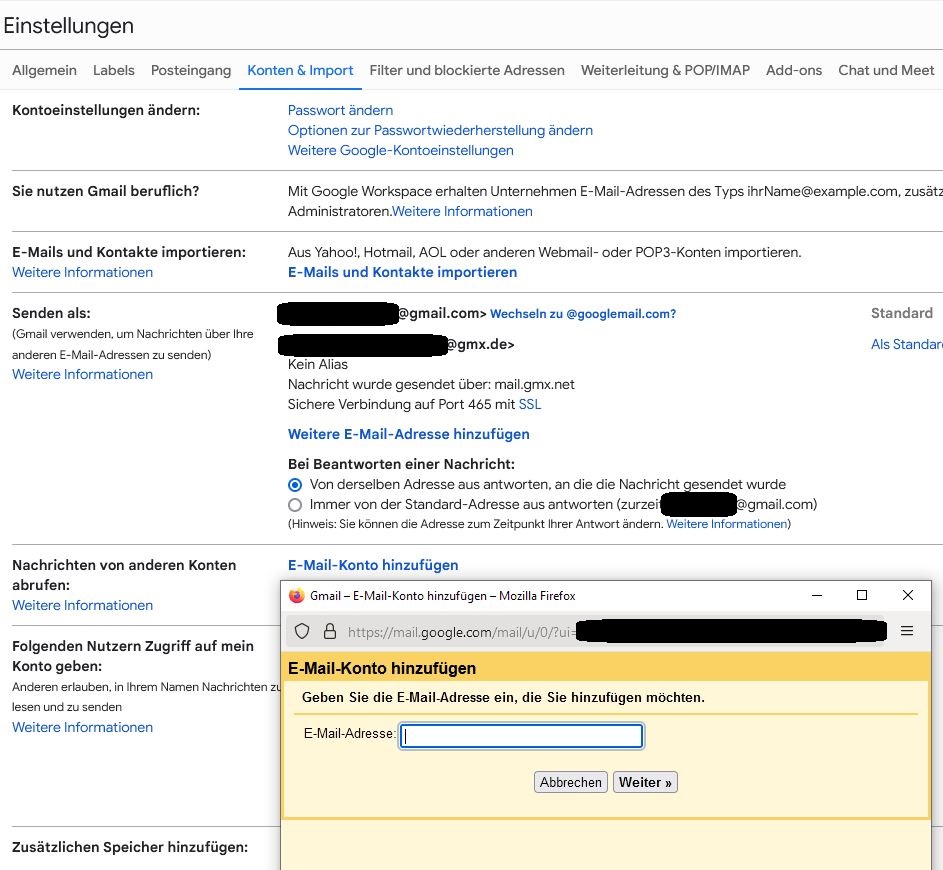943x870 pixels.
Task: Select 'Von derselben Adresse aus antworten' option
Action: [x=295, y=485]
